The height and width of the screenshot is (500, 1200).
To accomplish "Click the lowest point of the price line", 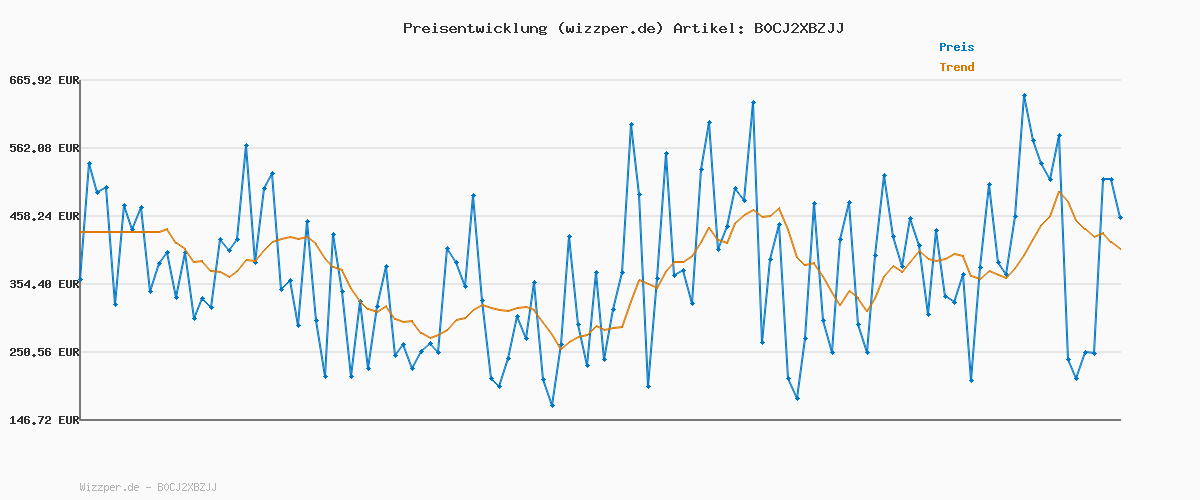I will click(x=552, y=405).
